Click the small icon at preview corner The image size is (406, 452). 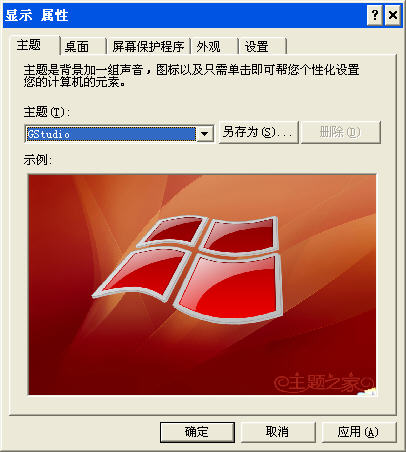[367, 392]
